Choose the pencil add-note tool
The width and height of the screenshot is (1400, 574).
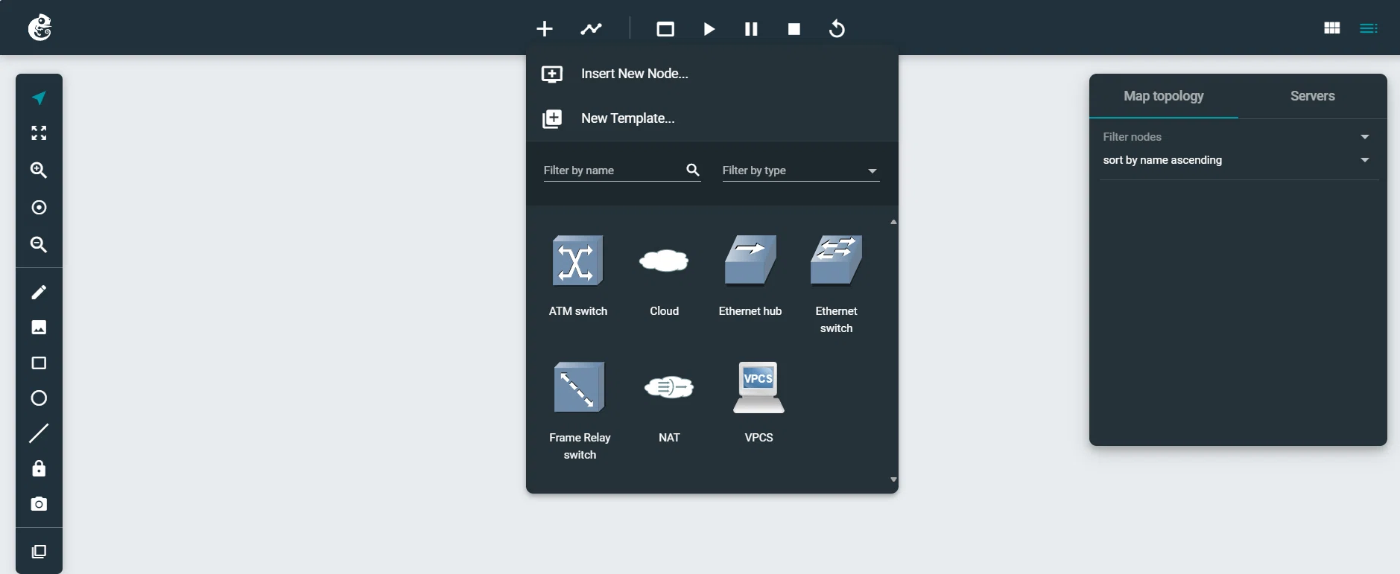point(39,292)
